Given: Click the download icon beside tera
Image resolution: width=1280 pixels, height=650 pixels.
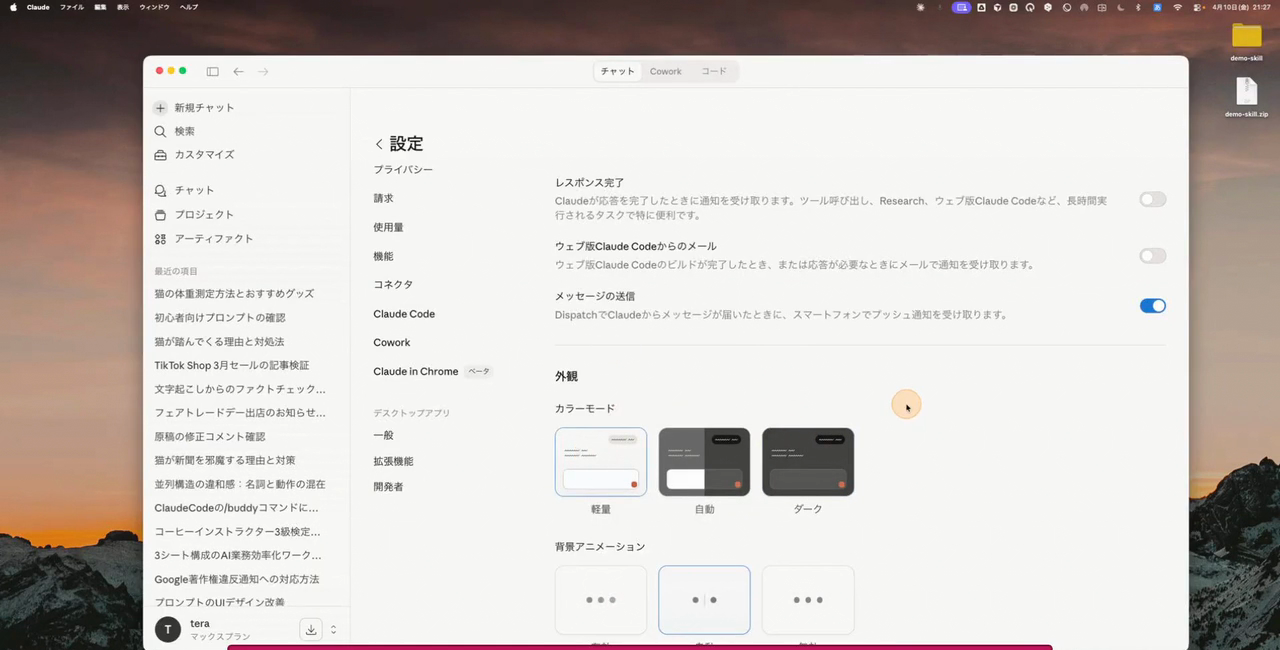Looking at the screenshot, I should [x=311, y=629].
